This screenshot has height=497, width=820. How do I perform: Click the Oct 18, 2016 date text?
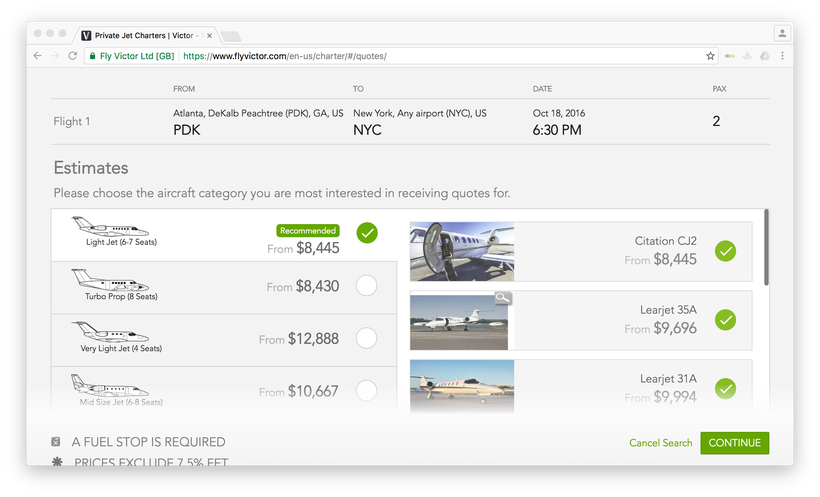pyautogui.click(x=559, y=113)
